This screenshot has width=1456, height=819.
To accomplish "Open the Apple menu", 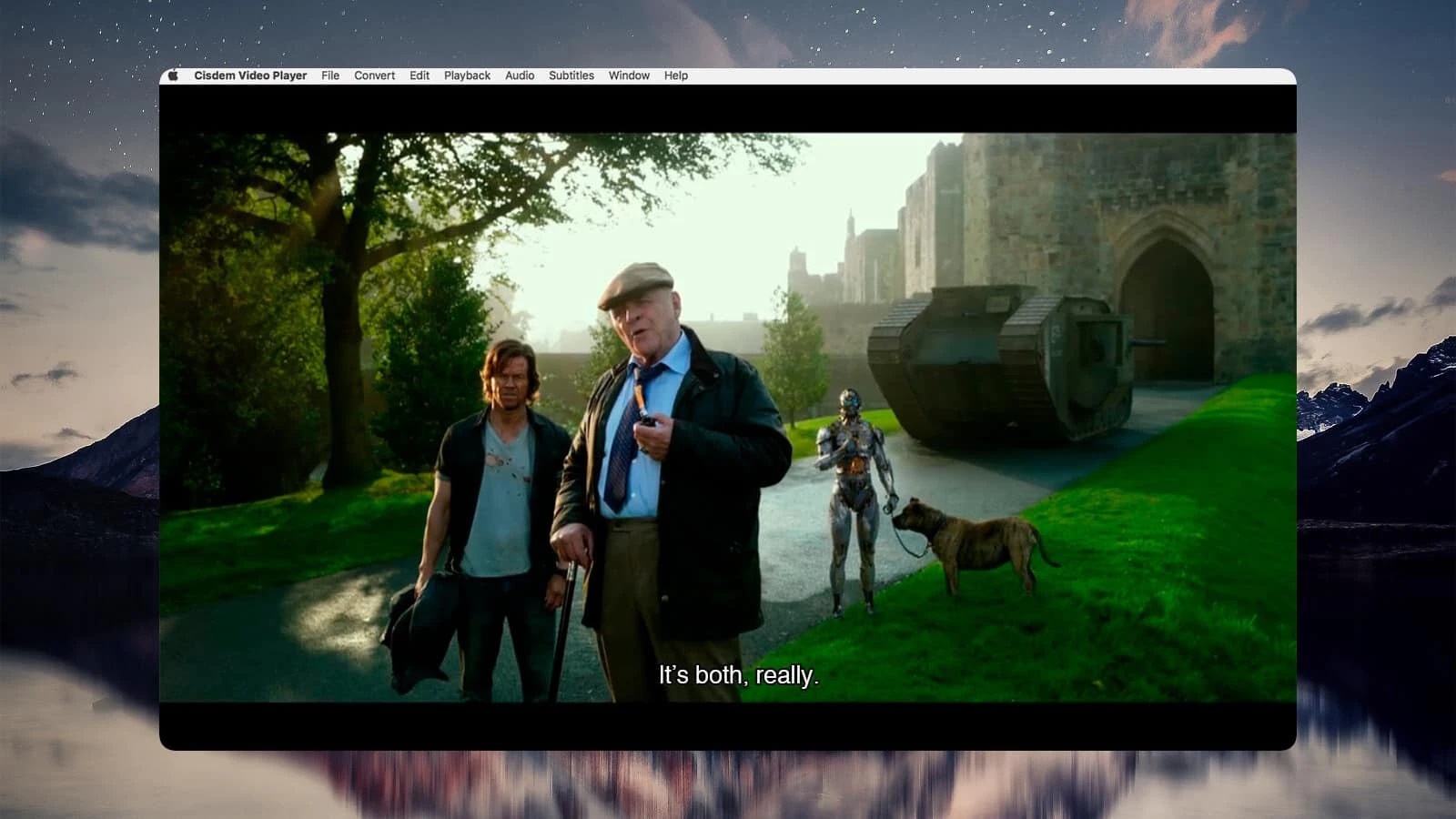I will (x=173, y=76).
